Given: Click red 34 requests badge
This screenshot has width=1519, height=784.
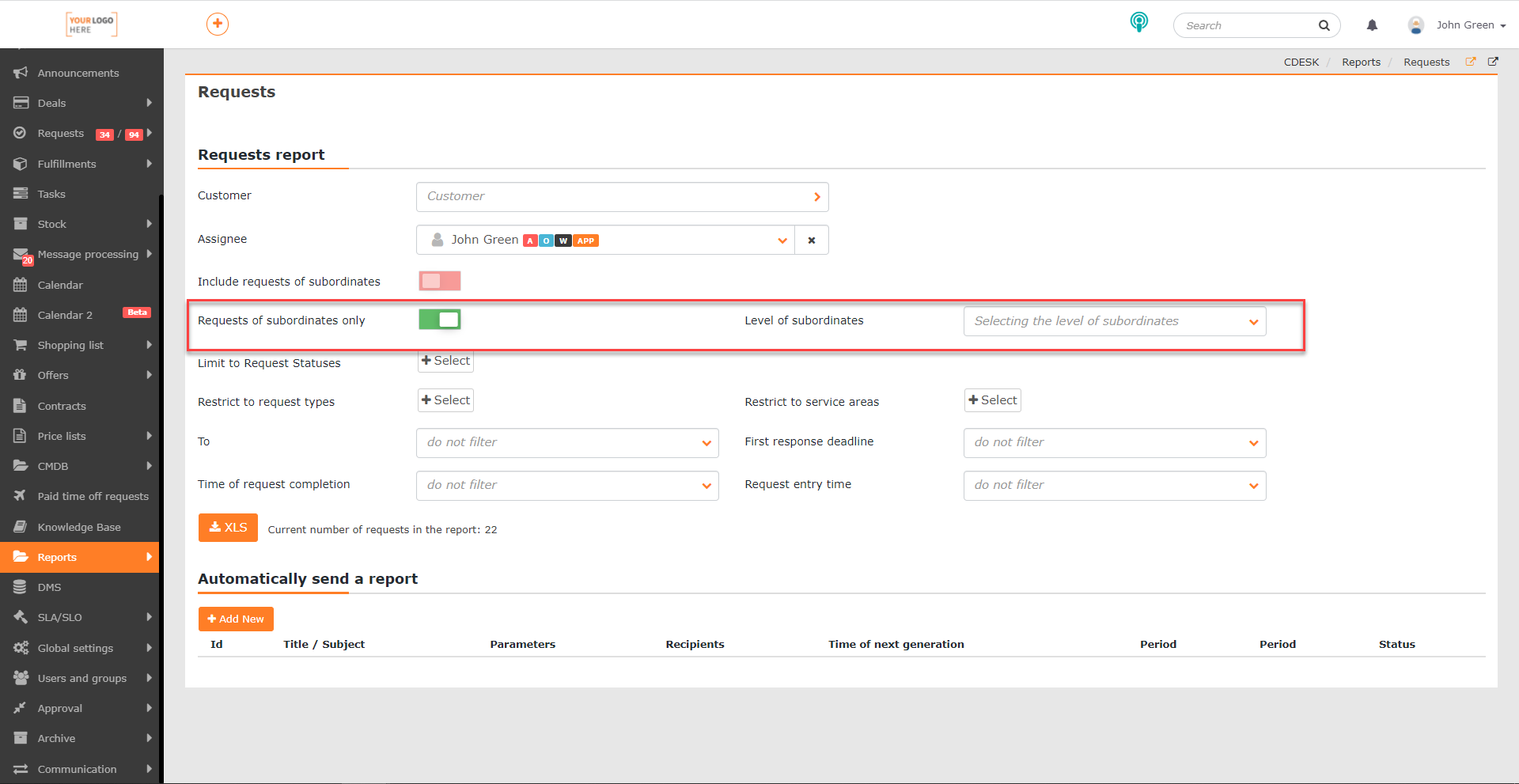Looking at the screenshot, I should (x=104, y=134).
